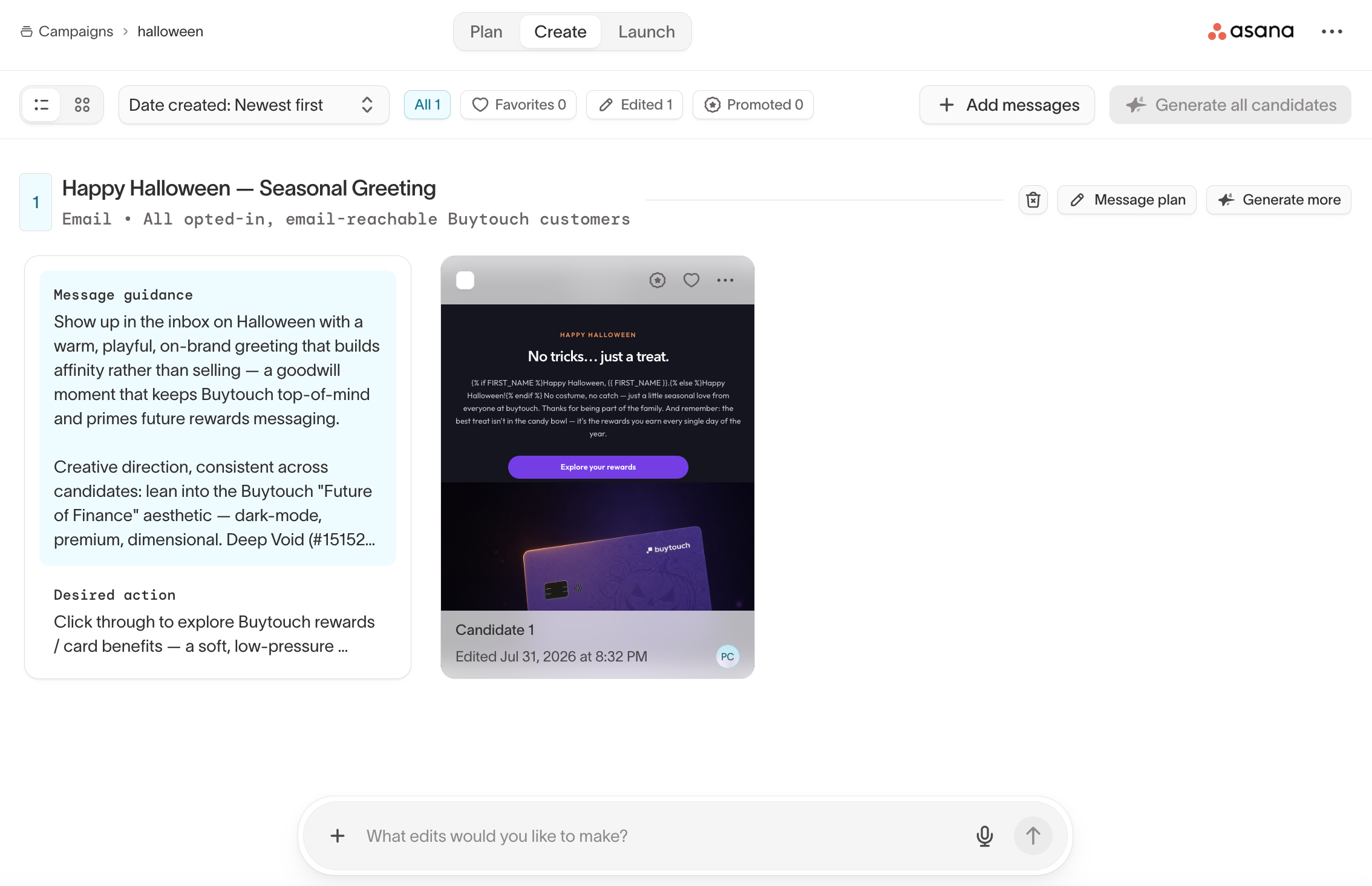1372x886 pixels.
Task: Click the PC avatar on Candidate 1
Action: (x=728, y=657)
